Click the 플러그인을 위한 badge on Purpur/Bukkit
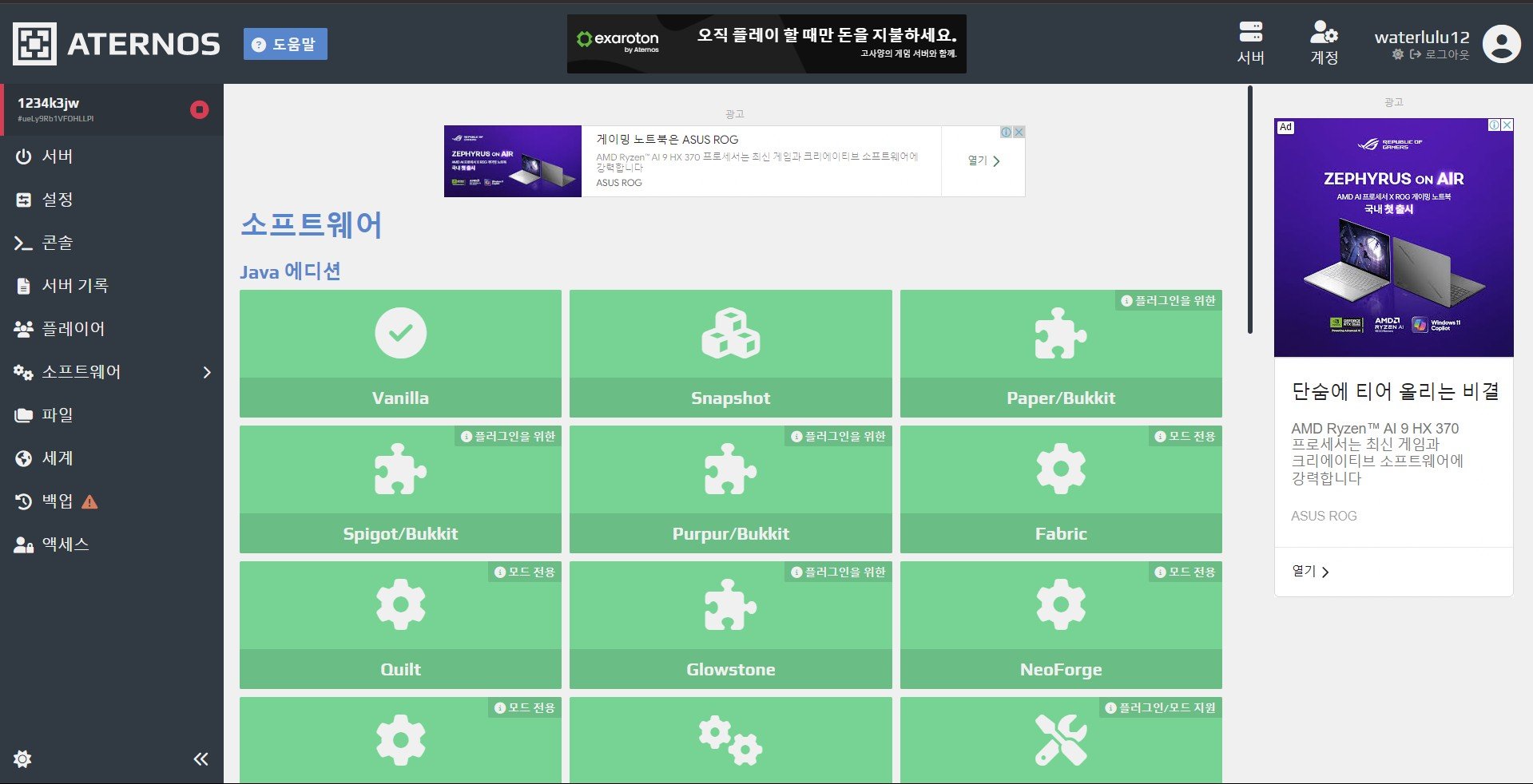The height and width of the screenshot is (784, 1533). coord(838,437)
